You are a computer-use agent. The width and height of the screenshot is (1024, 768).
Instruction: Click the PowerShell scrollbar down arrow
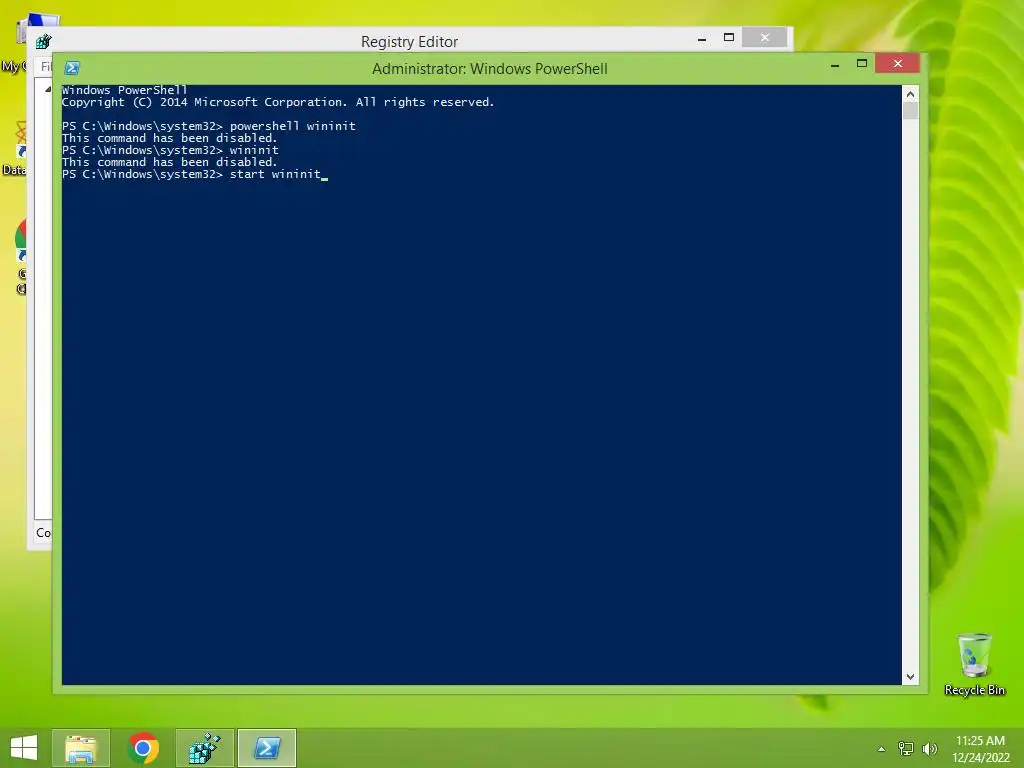910,677
